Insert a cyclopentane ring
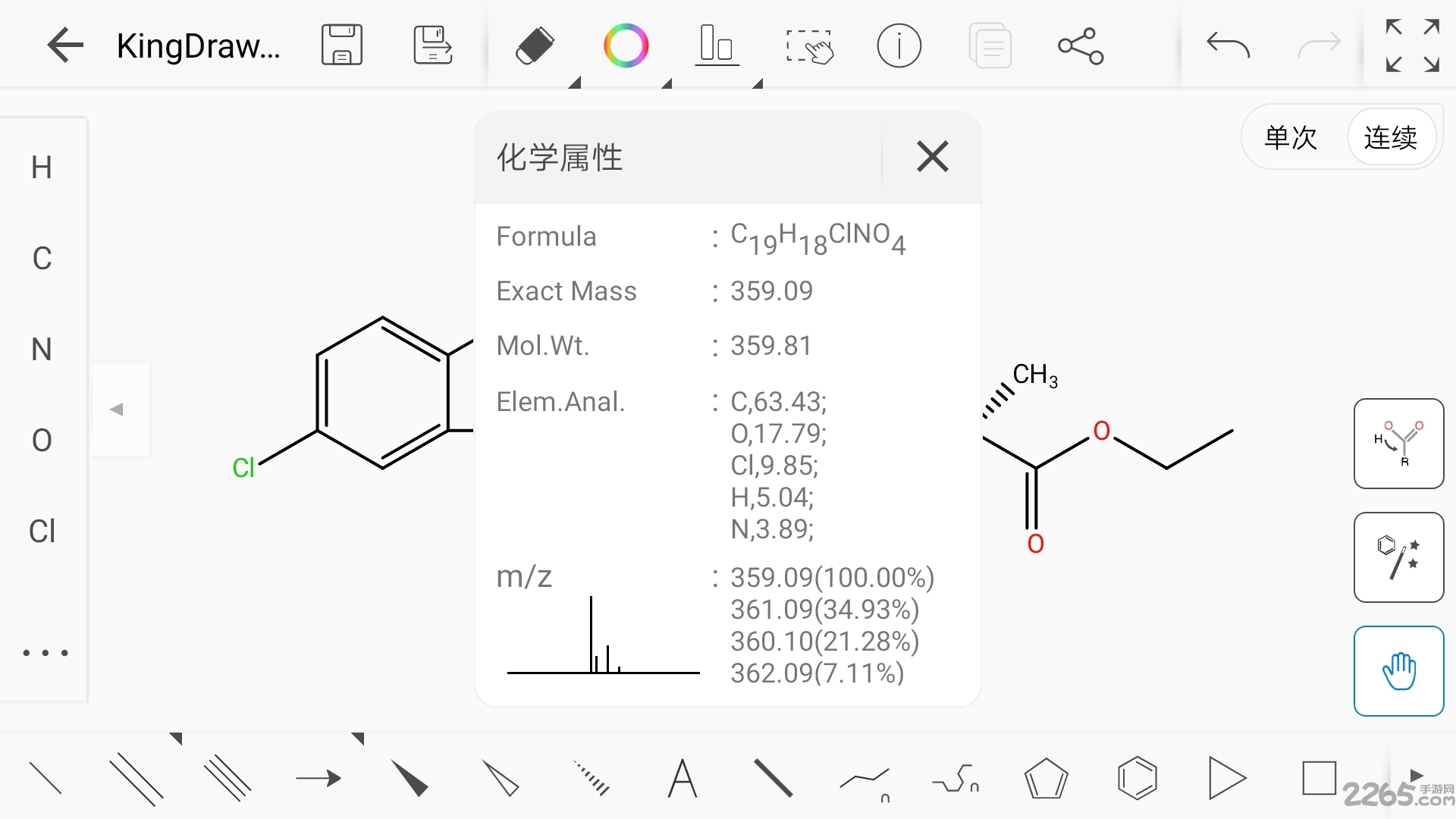 coord(1046,779)
